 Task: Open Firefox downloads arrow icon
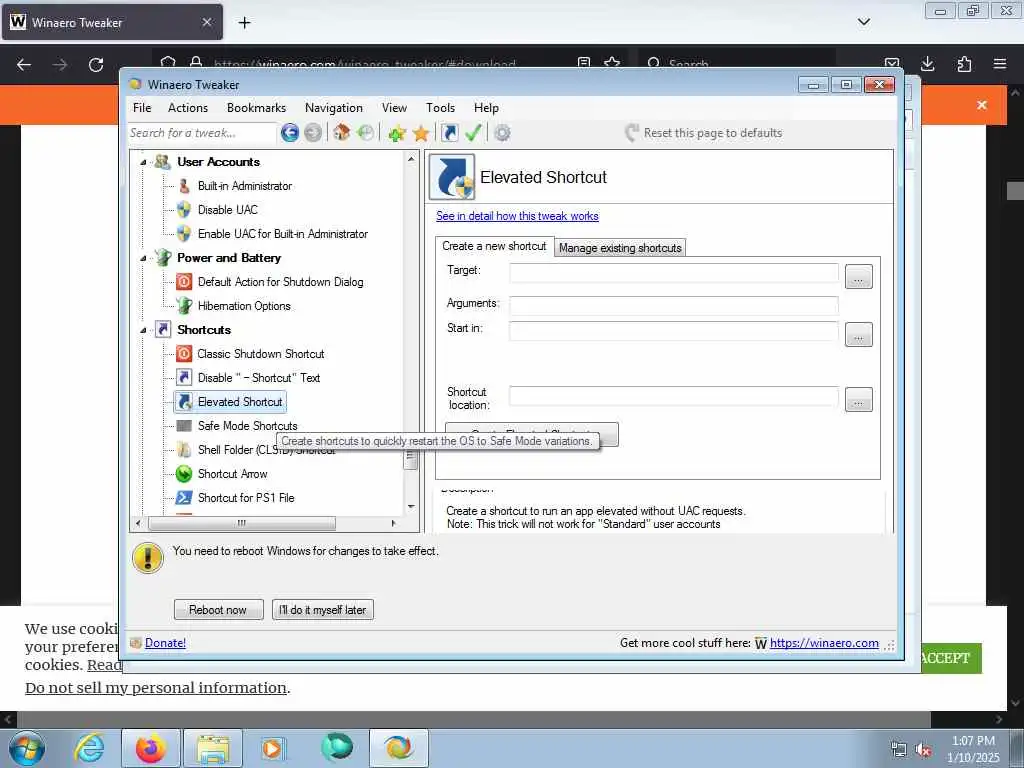927,64
